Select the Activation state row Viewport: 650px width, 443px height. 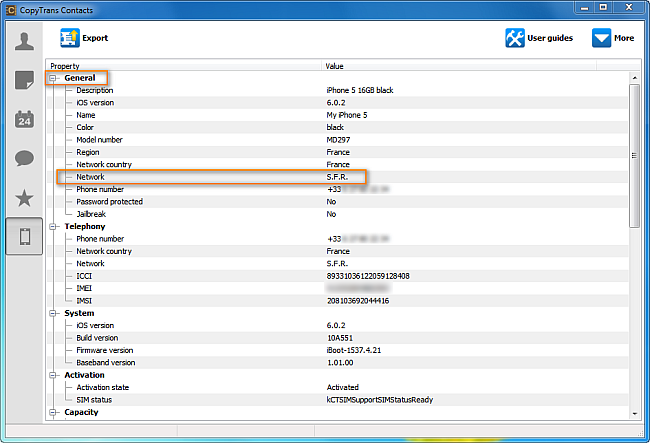coord(338,387)
